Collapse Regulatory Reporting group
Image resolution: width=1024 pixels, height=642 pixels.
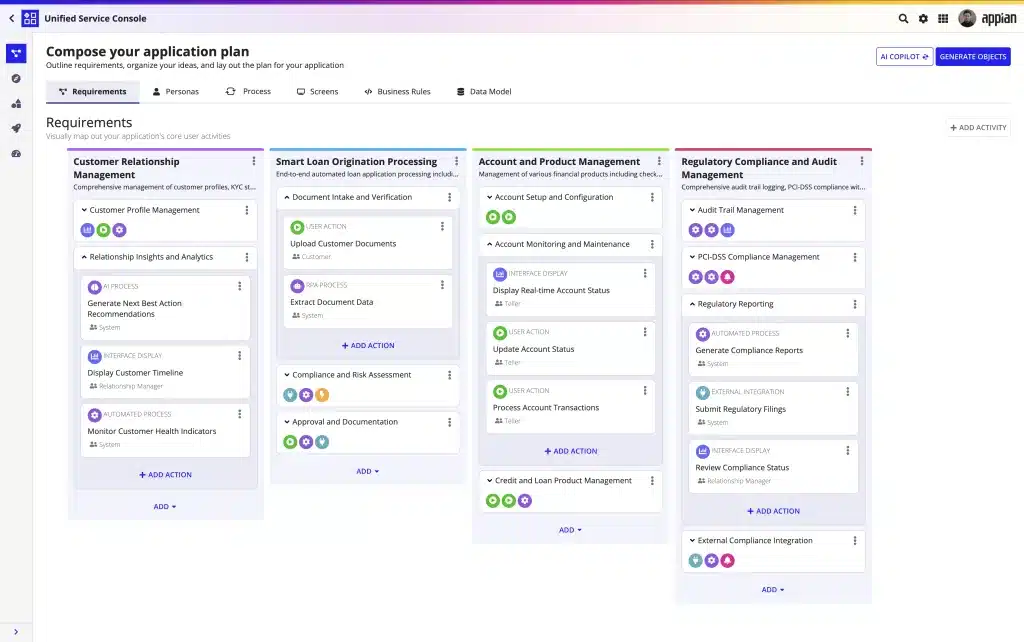pyautogui.click(x=692, y=304)
